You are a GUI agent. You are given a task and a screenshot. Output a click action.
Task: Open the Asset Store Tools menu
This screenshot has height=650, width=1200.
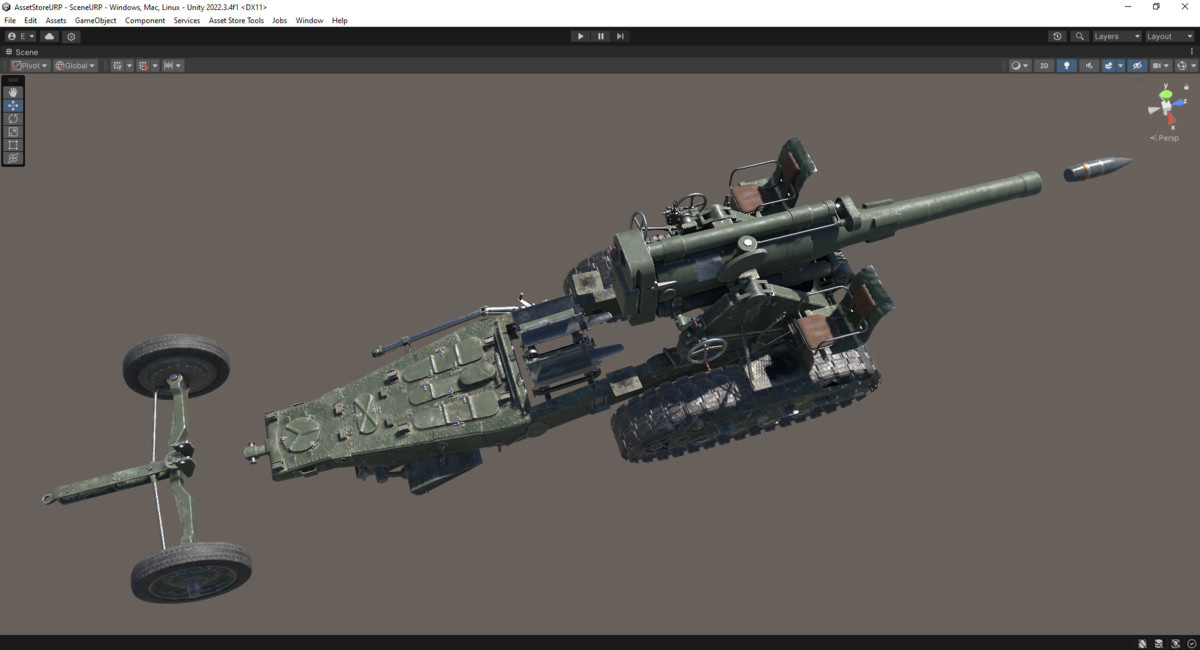pos(236,19)
